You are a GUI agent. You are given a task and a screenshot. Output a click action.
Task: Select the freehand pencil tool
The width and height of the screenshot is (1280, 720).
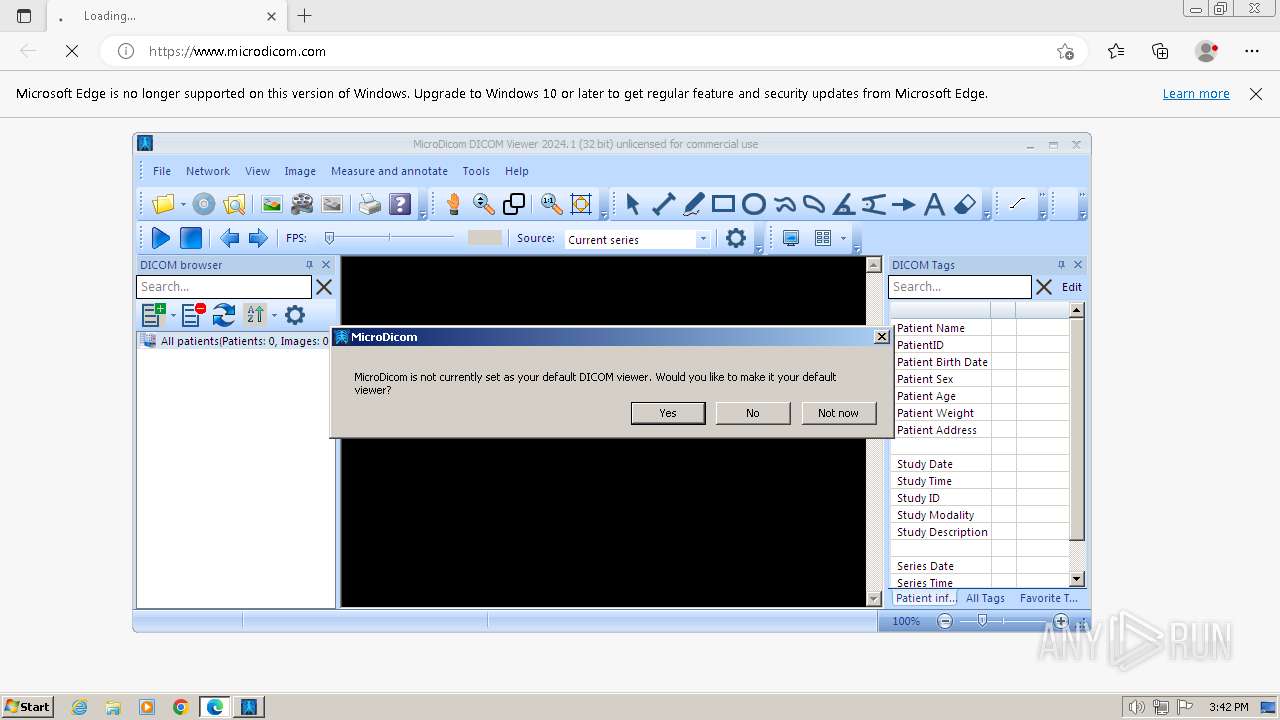click(694, 204)
